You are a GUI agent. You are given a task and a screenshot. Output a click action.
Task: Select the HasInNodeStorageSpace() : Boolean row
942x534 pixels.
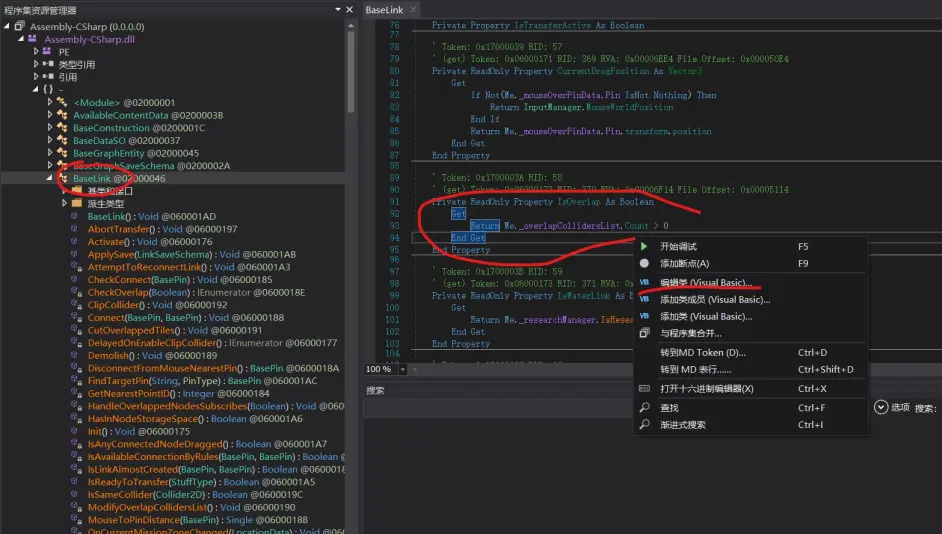[195, 418]
